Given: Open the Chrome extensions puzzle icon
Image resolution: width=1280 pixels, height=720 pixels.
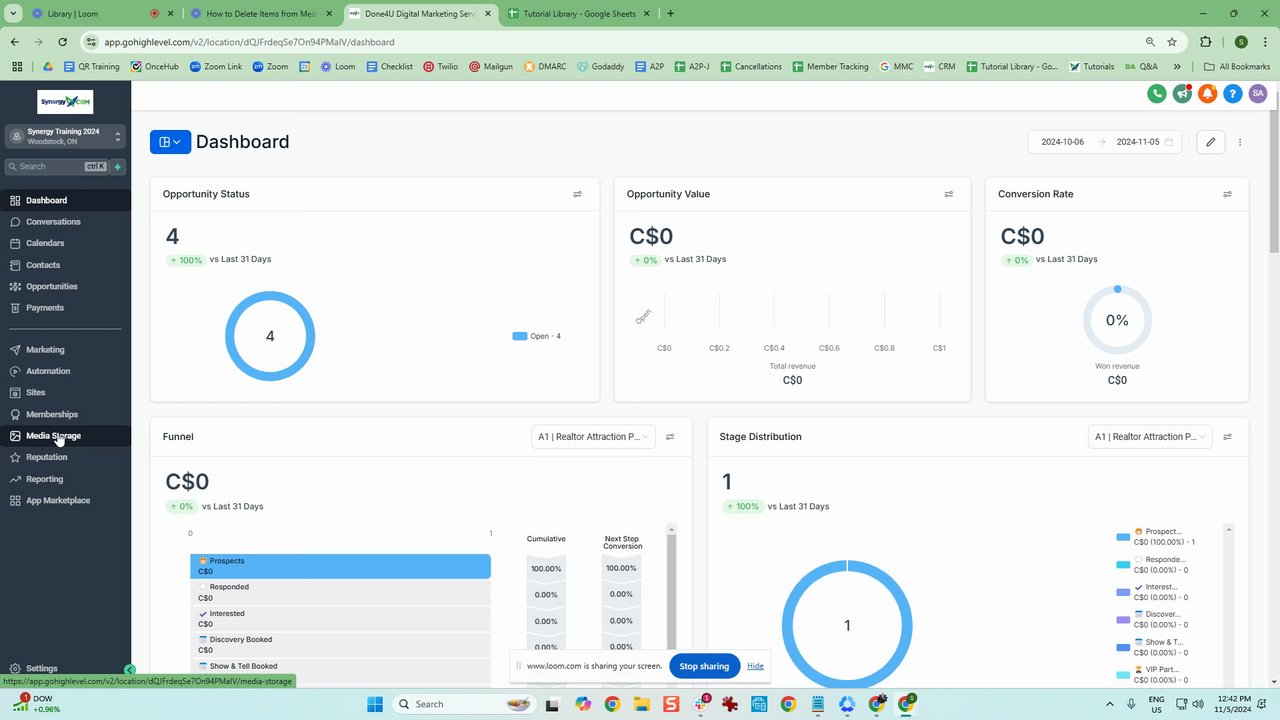Looking at the screenshot, I should click(x=1205, y=42).
